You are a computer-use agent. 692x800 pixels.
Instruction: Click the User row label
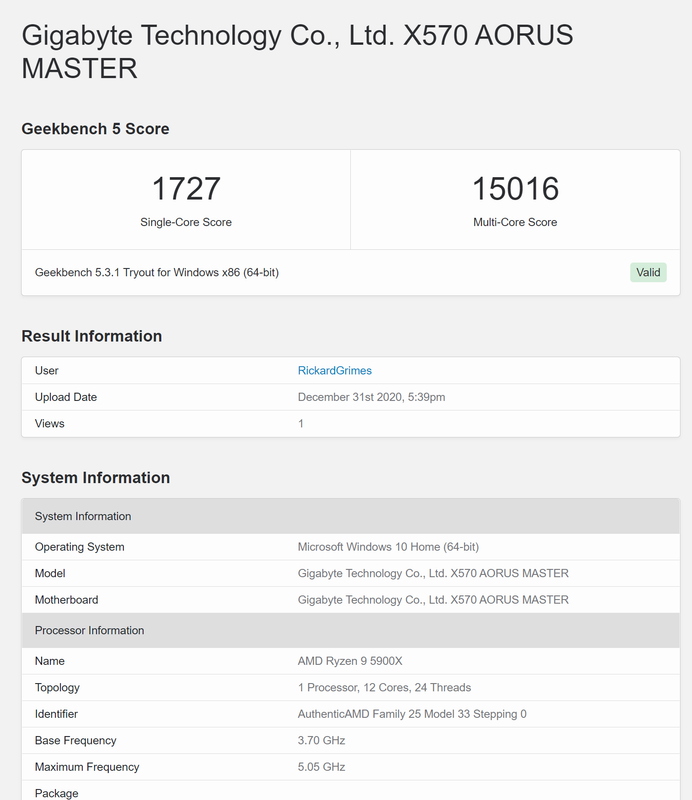point(46,370)
